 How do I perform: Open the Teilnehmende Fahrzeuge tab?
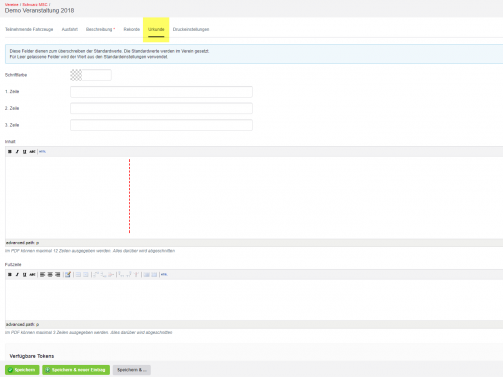29,29
